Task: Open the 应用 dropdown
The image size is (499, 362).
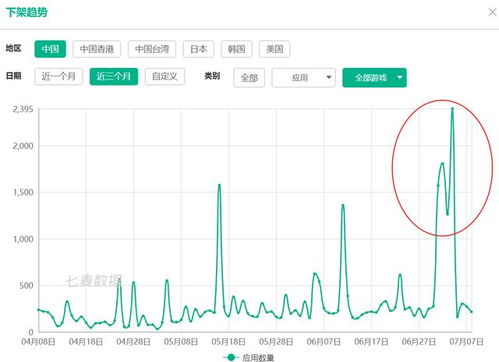Action: [304, 78]
